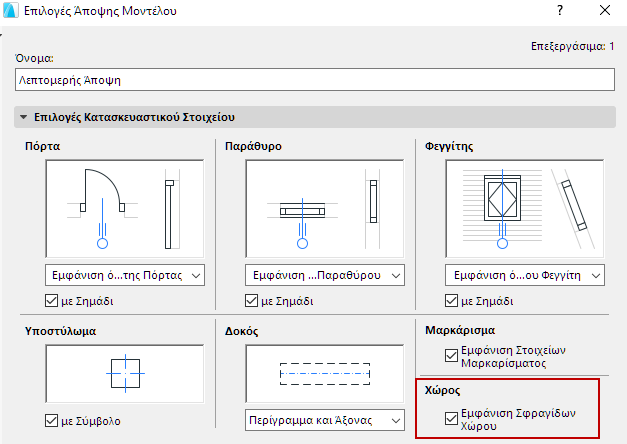Viewport: 627px width, 444px height.
Task: Toggle the window 'με Σημάδι' checkbox
Action: (x=252, y=301)
